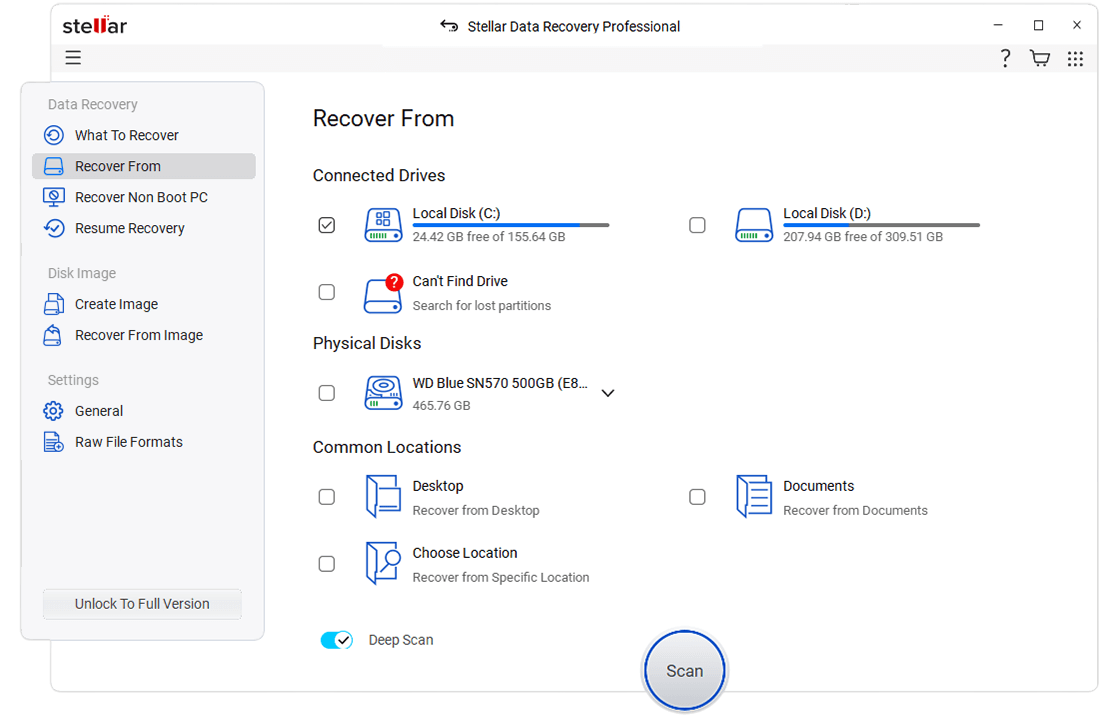Select Recover From Image option
Screen dimensions: 1118x723
[139, 335]
